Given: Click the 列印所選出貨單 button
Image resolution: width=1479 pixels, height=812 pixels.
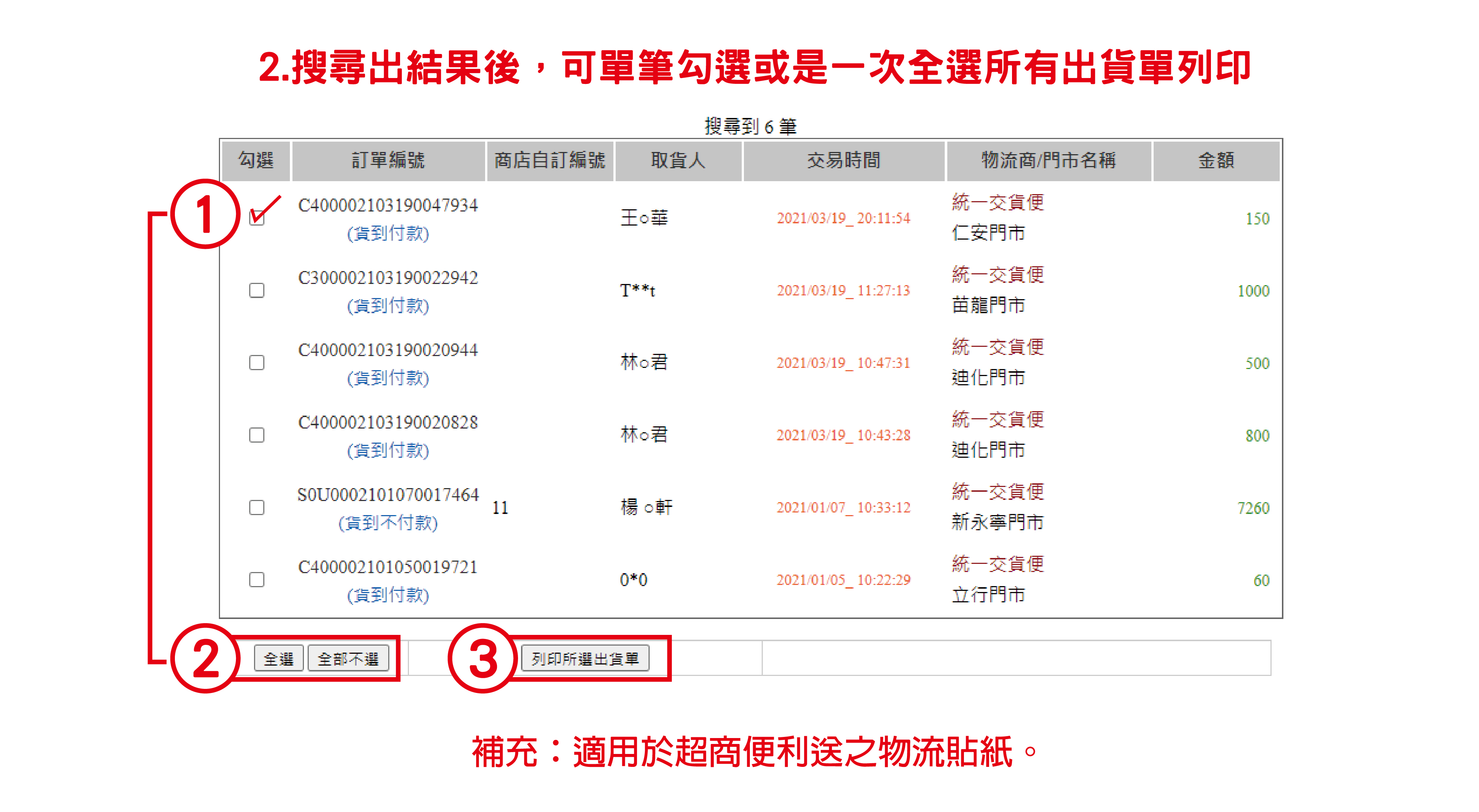Looking at the screenshot, I should (585, 659).
